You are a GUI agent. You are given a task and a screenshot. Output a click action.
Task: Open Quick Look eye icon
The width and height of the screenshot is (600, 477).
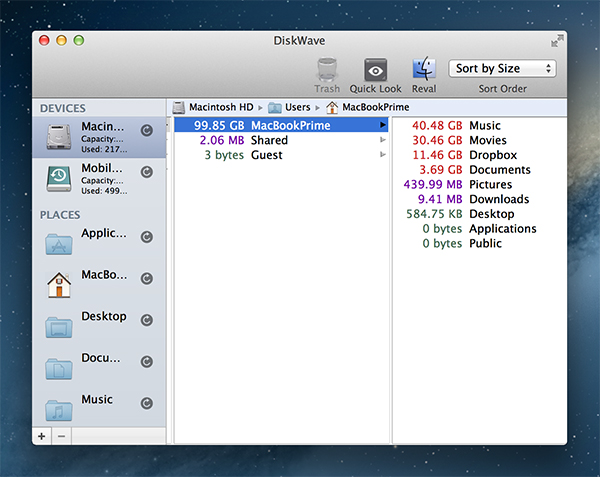(375, 70)
